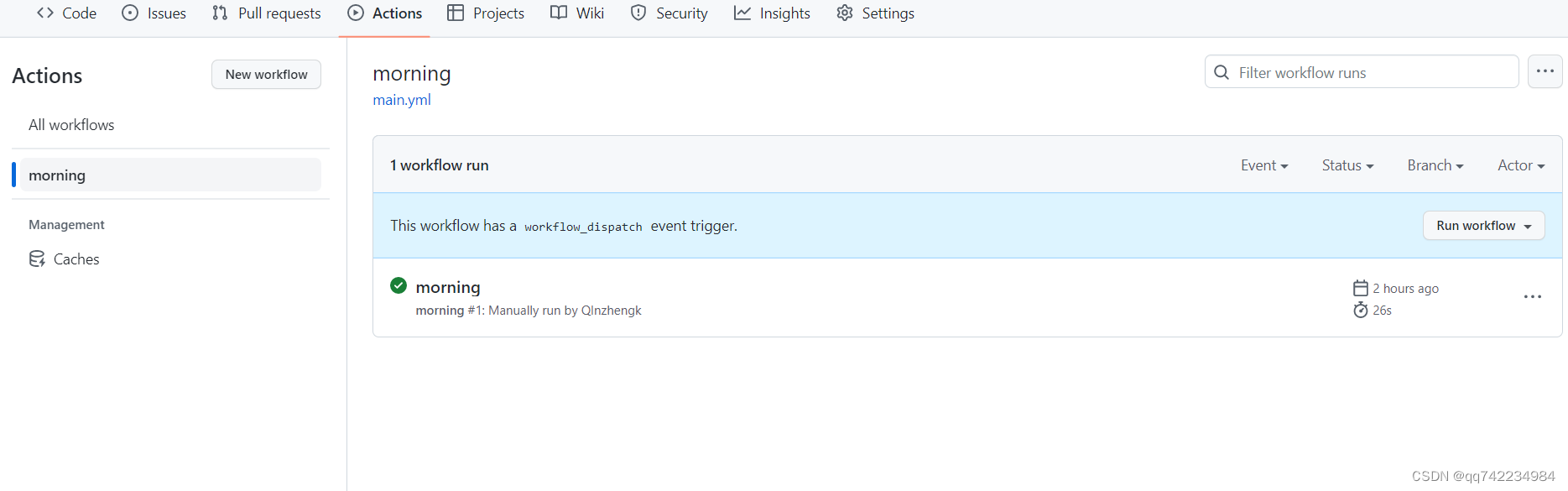The image size is (1568, 491).
Task: Open the morning run's ellipsis menu
Action: (x=1532, y=297)
